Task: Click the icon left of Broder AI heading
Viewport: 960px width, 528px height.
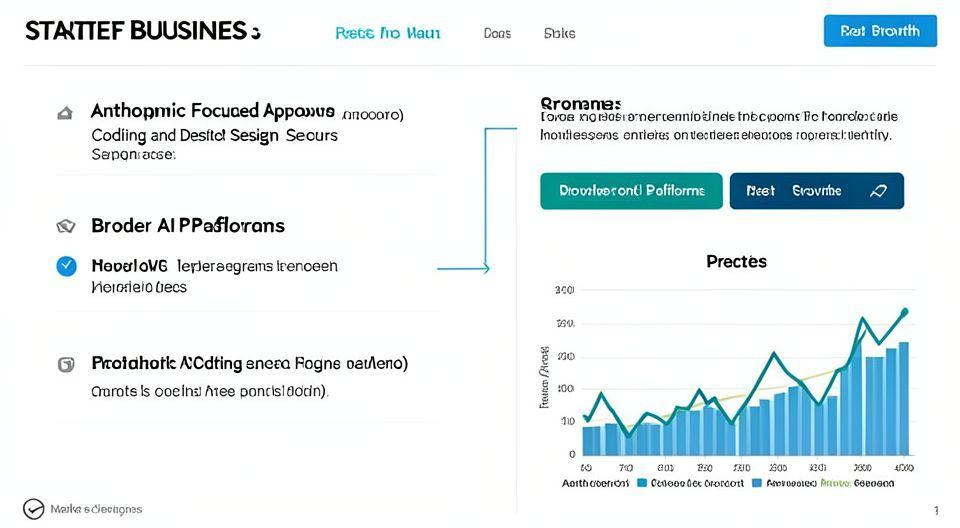Action: [66, 226]
